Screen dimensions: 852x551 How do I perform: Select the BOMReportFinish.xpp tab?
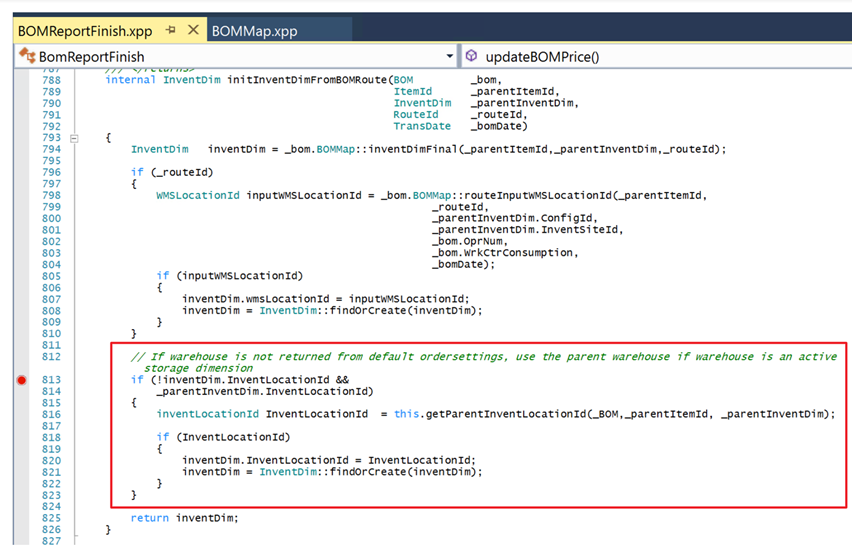click(85, 31)
